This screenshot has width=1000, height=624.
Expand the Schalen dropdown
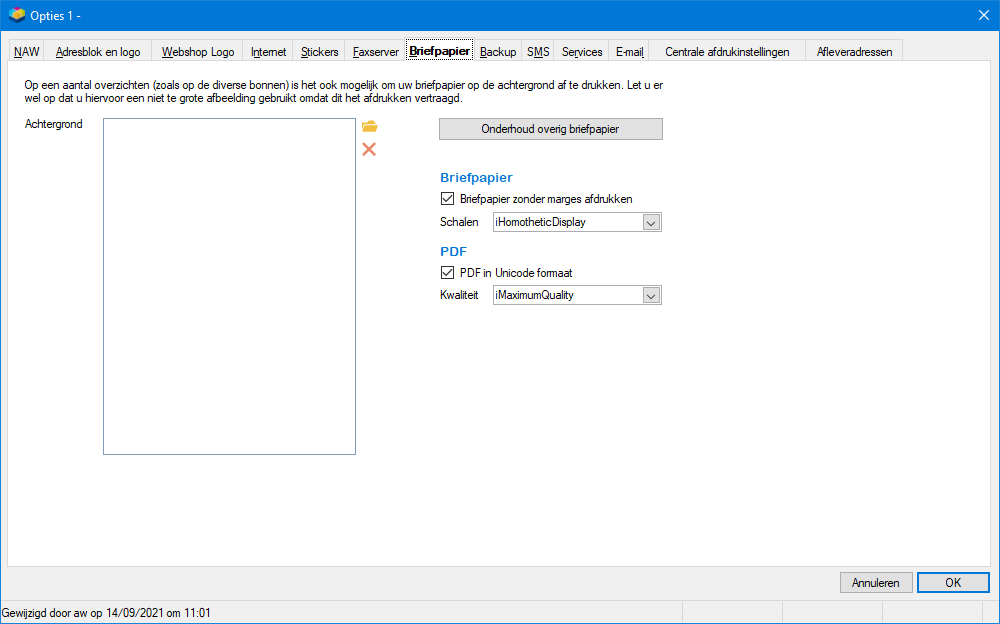click(x=651, y=223)
